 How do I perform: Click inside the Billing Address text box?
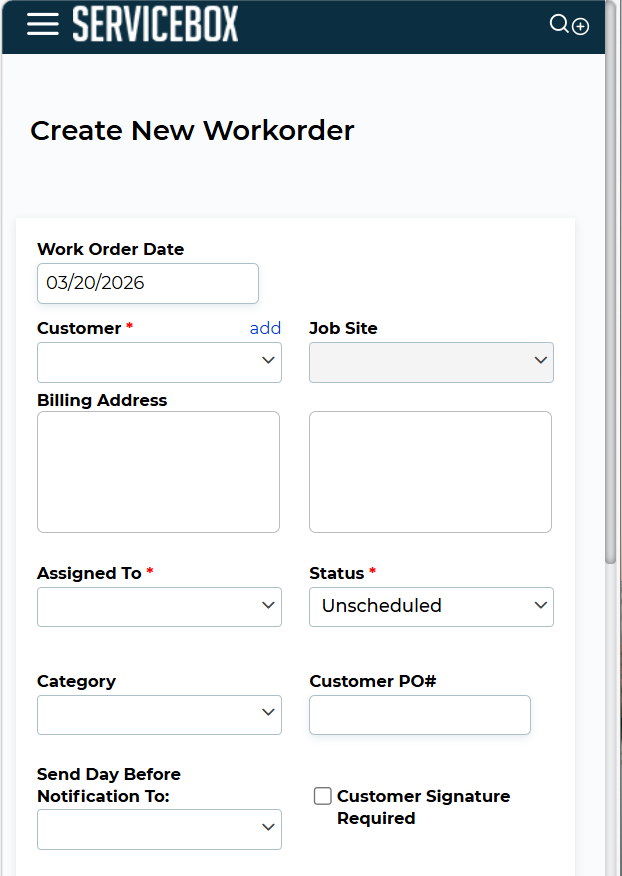(158, 471)
